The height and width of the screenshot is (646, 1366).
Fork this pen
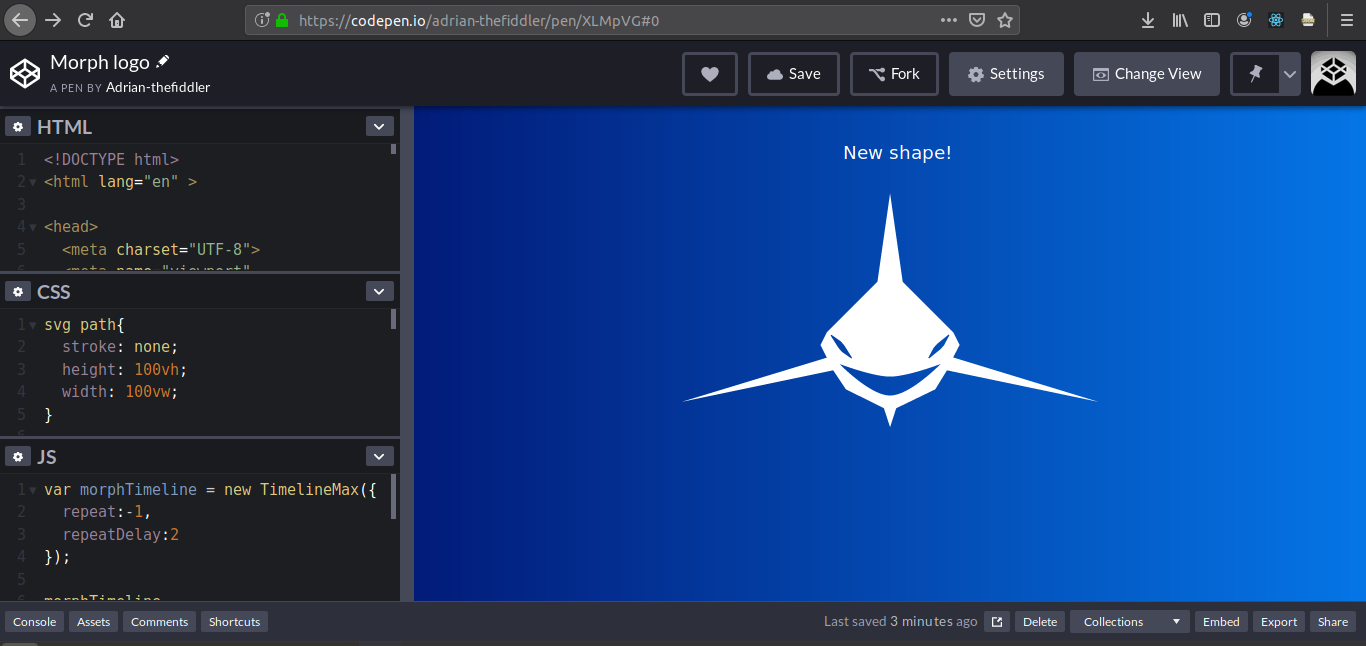(x=894, y=73)
